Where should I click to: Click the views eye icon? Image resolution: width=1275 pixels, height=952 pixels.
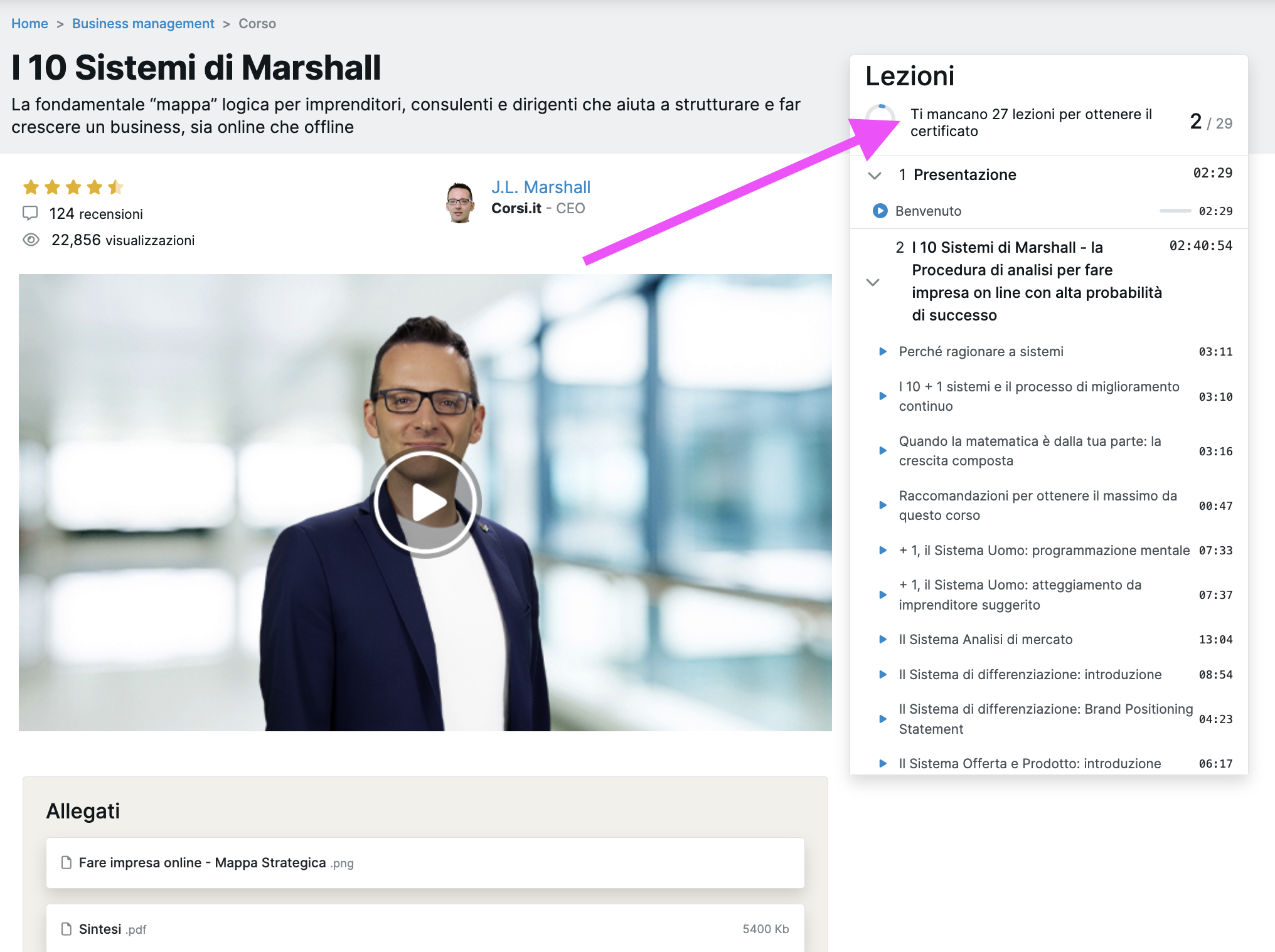click(31, 240)
